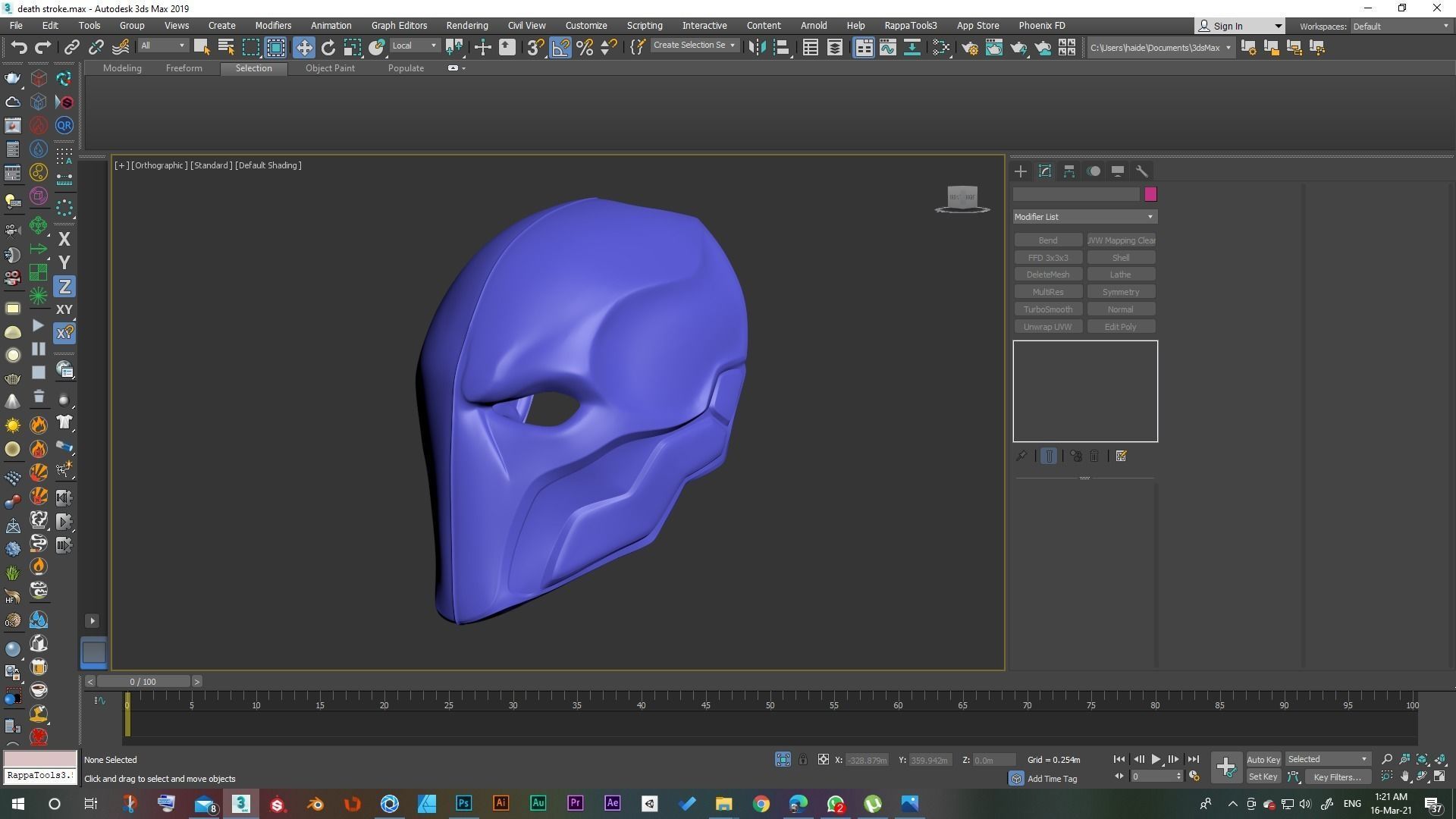Toggle the Spinner Snap button

coord(609,48)
